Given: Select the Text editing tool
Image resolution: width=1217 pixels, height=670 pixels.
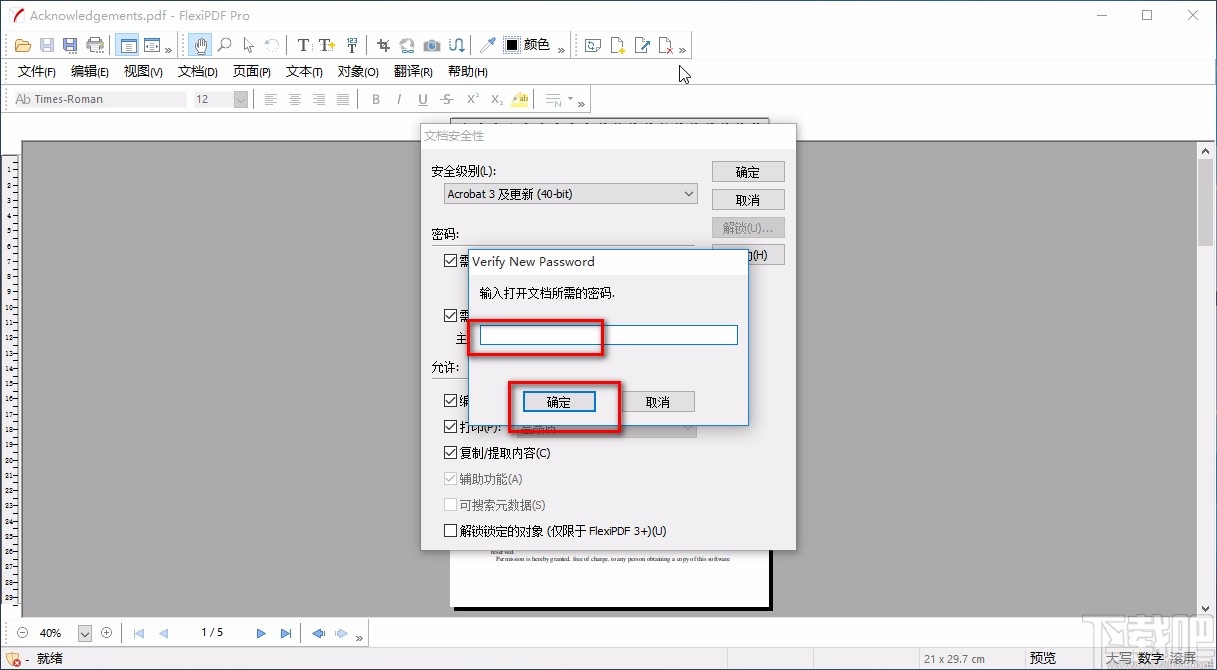Looking at the screenshot, I should tap(302, 44).
